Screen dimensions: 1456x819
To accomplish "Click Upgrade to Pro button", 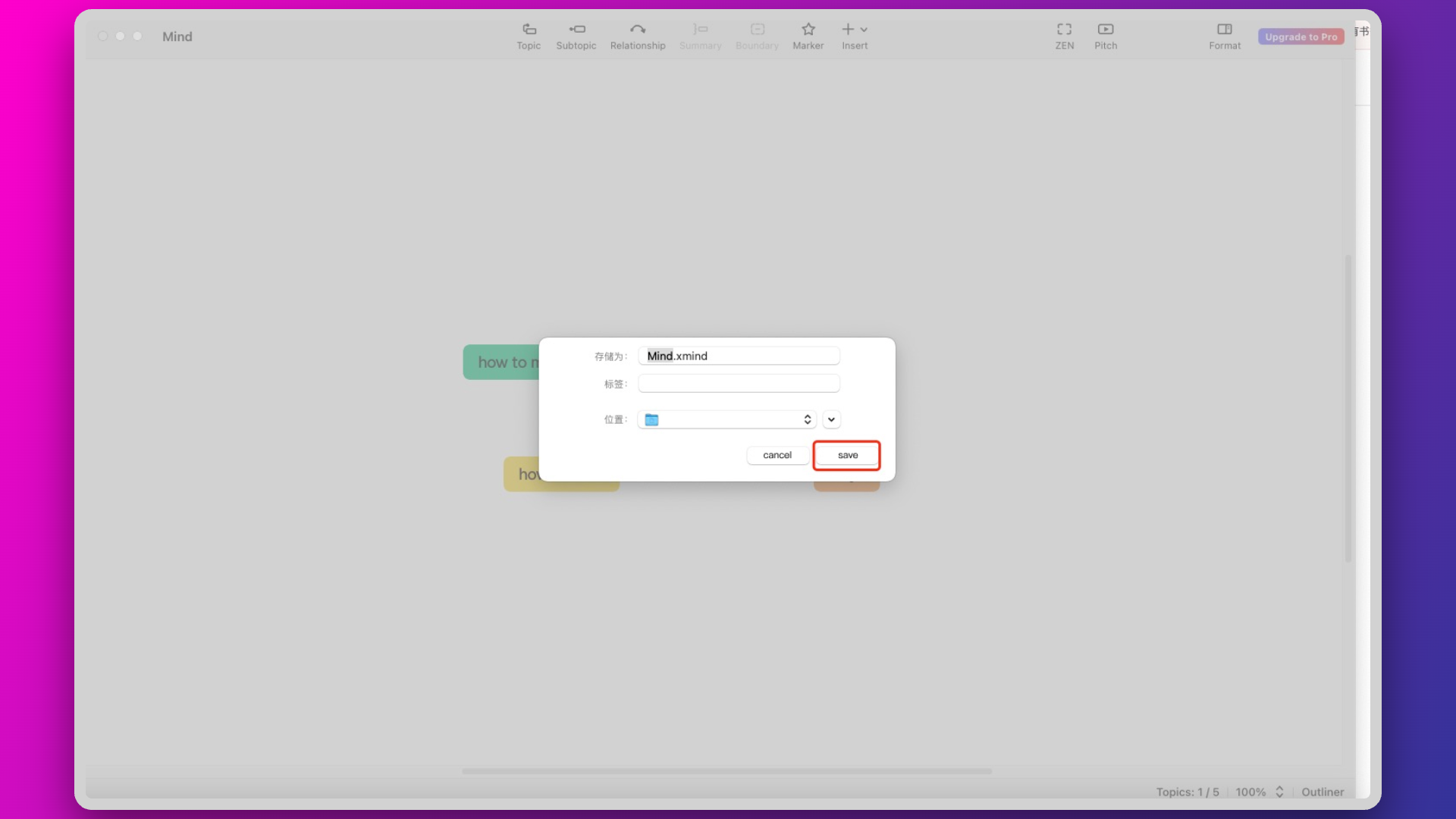I will (x=1301, y=36).
